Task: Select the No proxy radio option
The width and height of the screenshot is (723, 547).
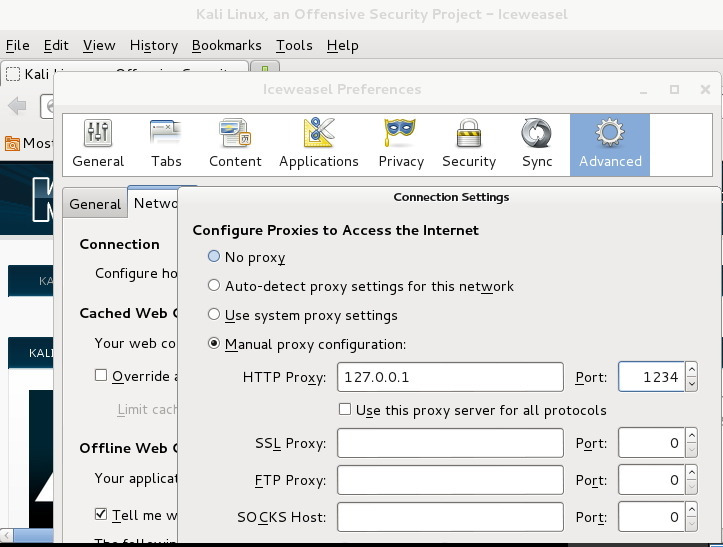Action: pos(213,256)
